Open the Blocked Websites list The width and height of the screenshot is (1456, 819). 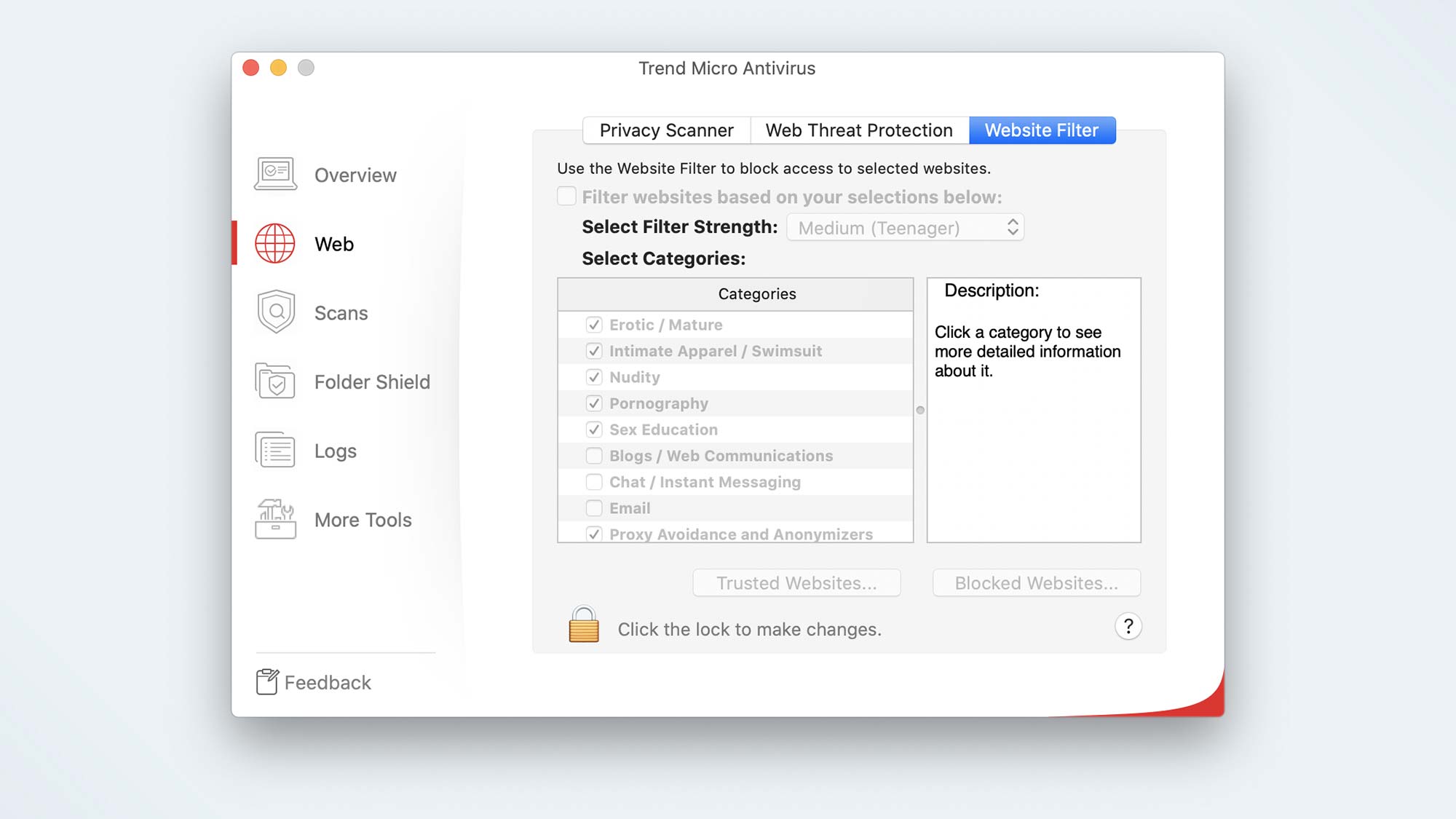[1035, 582]
